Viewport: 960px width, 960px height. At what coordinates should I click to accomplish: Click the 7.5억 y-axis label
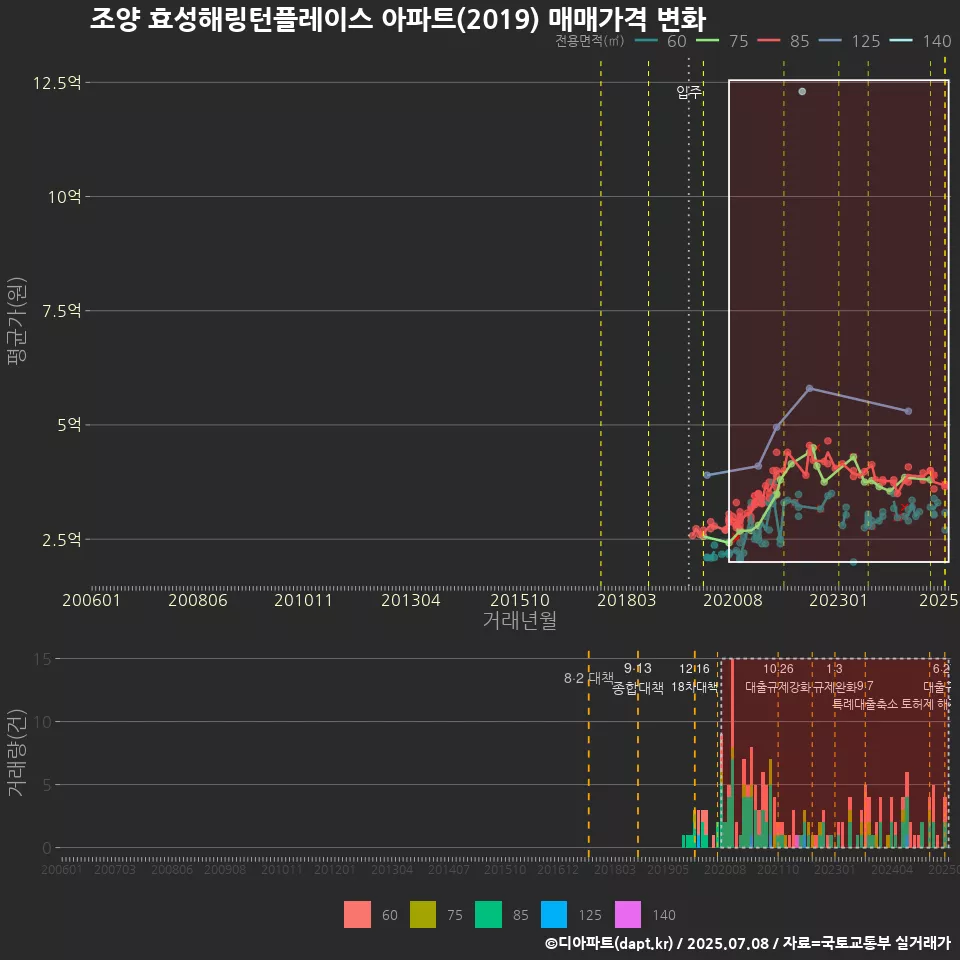tap(62, 311)
